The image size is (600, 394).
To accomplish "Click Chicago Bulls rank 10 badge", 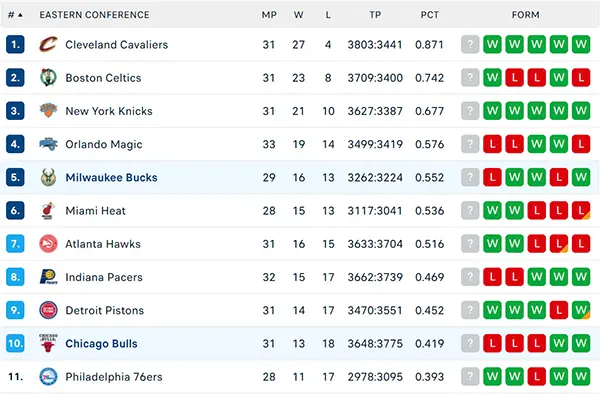I will click(x=15, y=344).
